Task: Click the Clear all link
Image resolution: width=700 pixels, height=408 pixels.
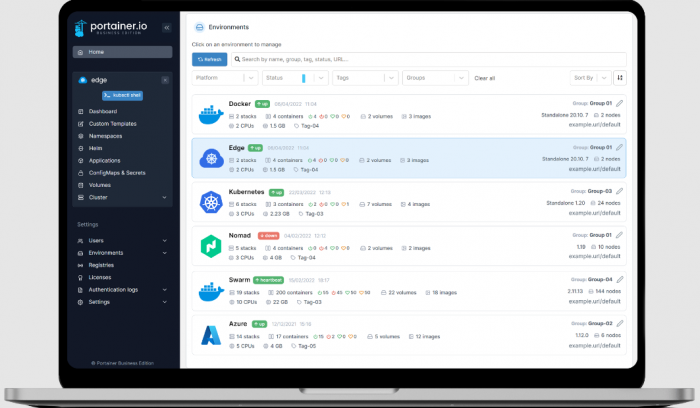Action: click(484, 79)
